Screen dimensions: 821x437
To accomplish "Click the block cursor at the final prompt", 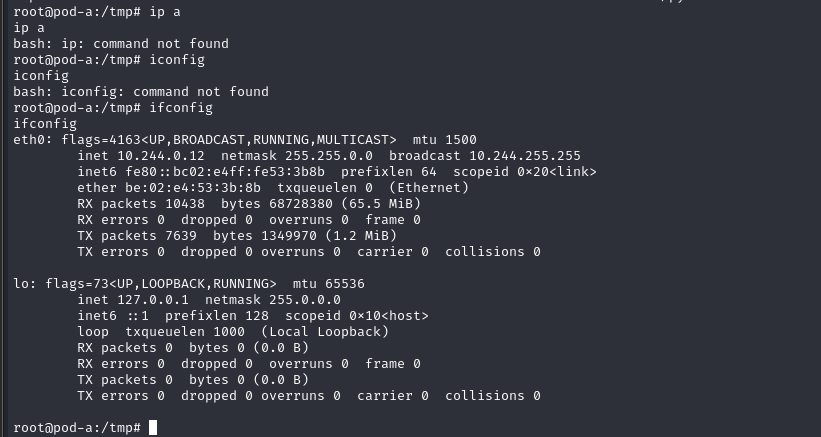I will (x=153, y=428).
